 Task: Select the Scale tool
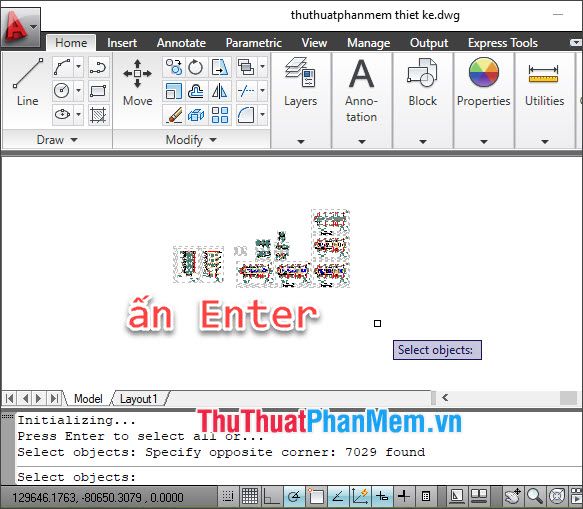coord(173,91)
